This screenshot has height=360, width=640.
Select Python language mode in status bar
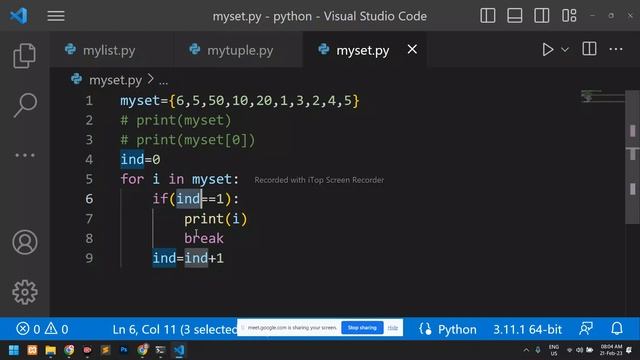pos(457,329)
